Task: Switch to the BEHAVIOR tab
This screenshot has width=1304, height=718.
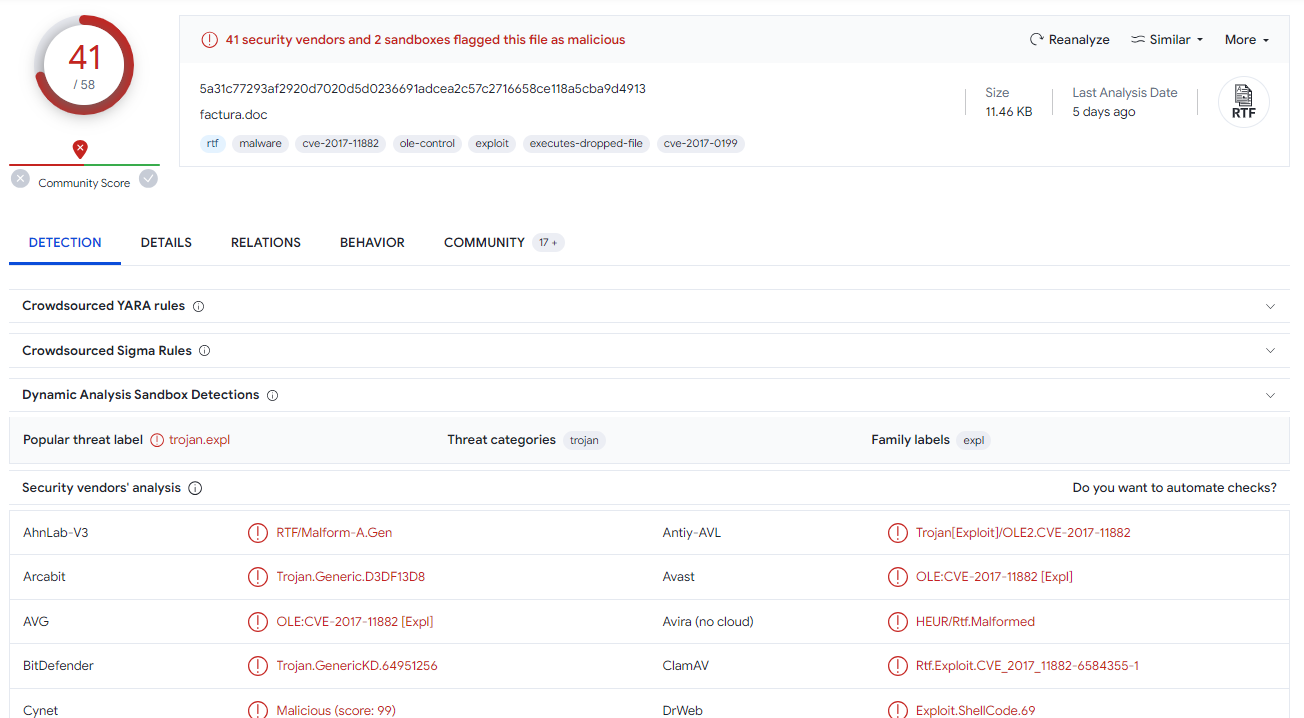Action: [x=372, y=243]
